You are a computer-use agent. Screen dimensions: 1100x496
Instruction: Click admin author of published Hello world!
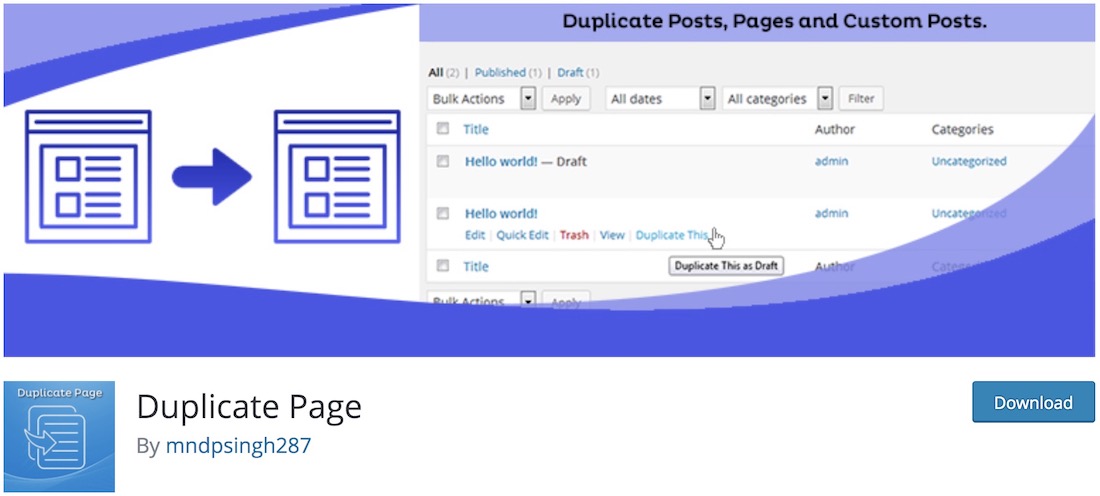[831, 213]
